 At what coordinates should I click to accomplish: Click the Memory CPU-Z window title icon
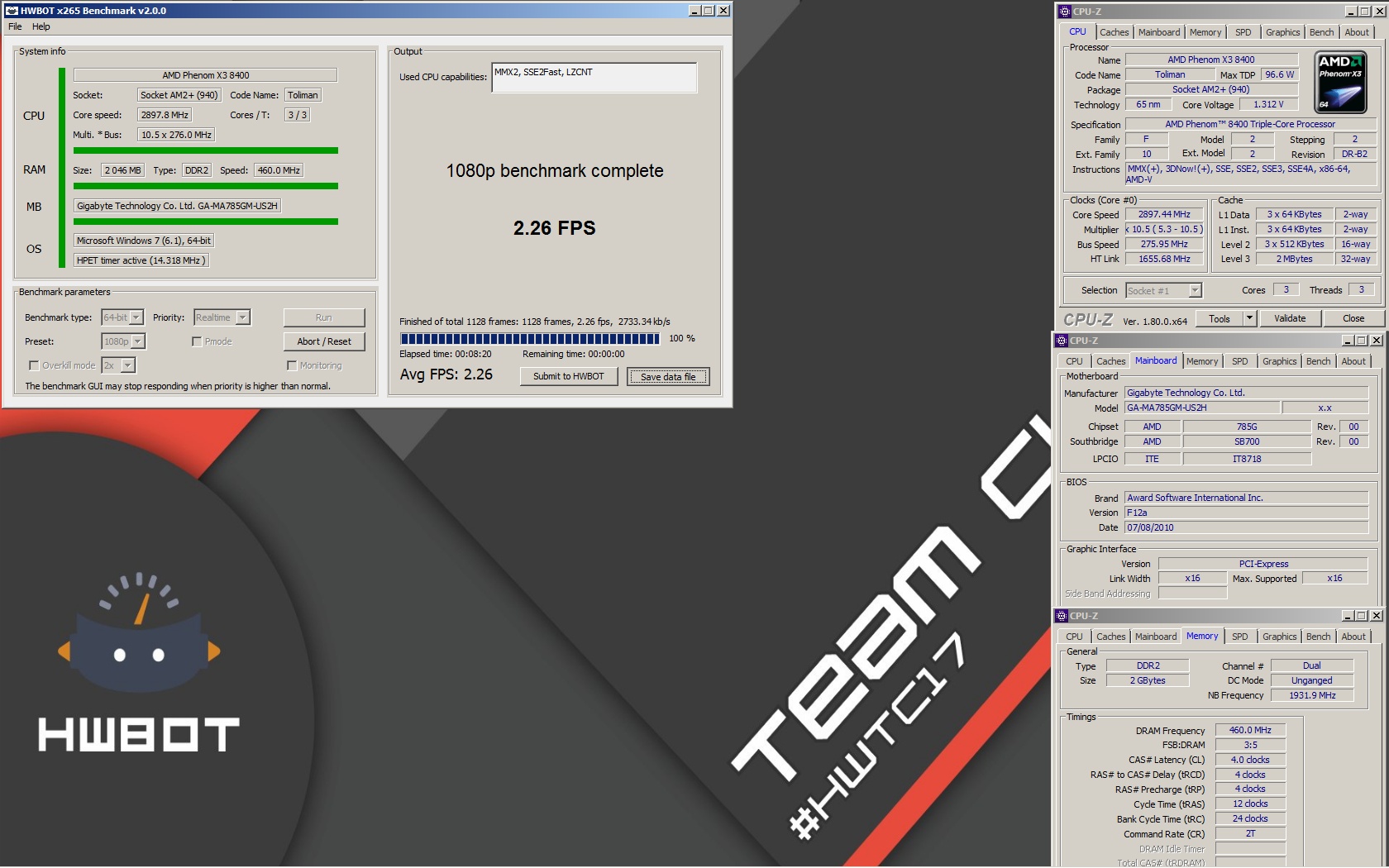1062,616
